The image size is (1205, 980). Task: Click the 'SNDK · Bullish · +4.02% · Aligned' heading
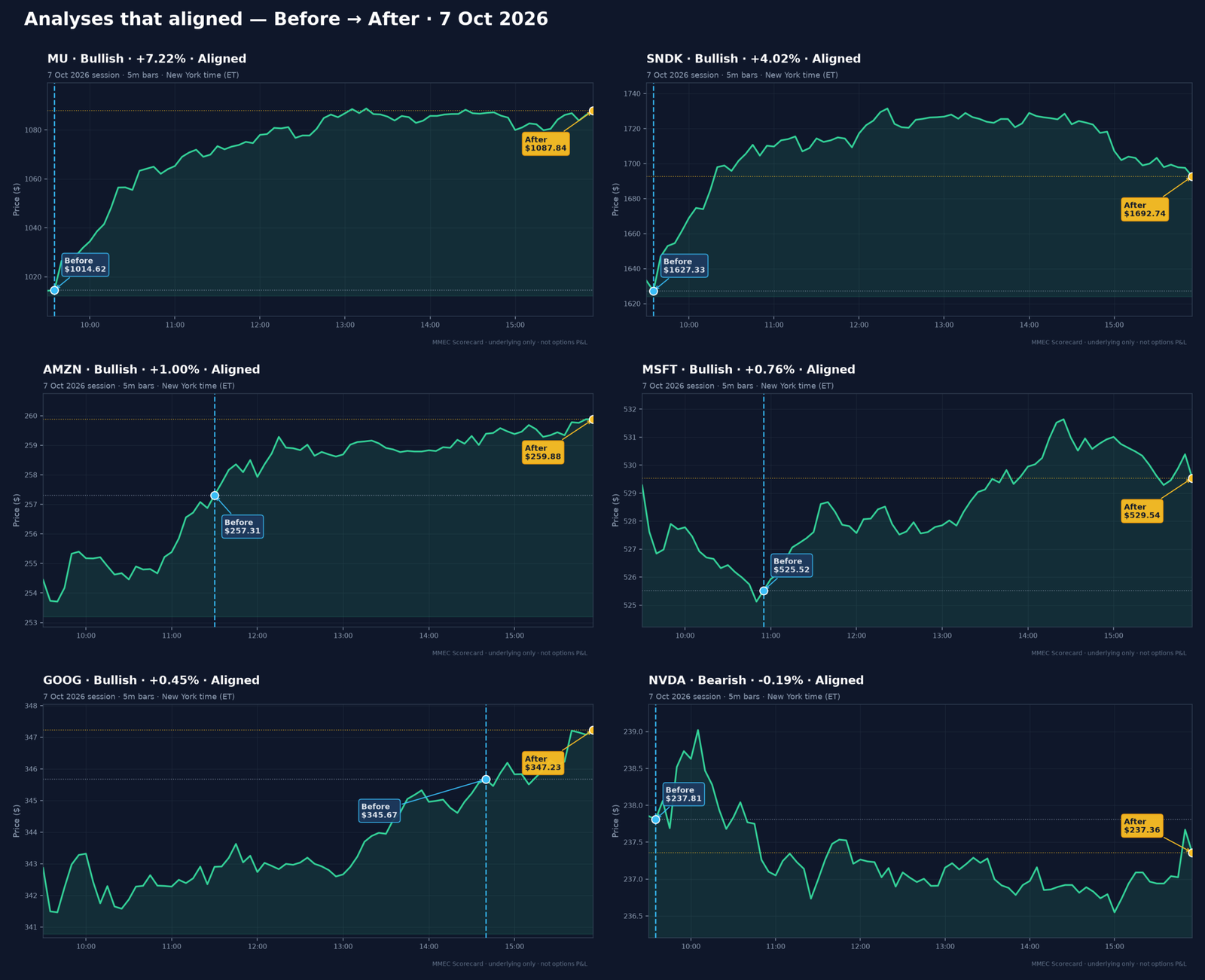coord(753,59)
